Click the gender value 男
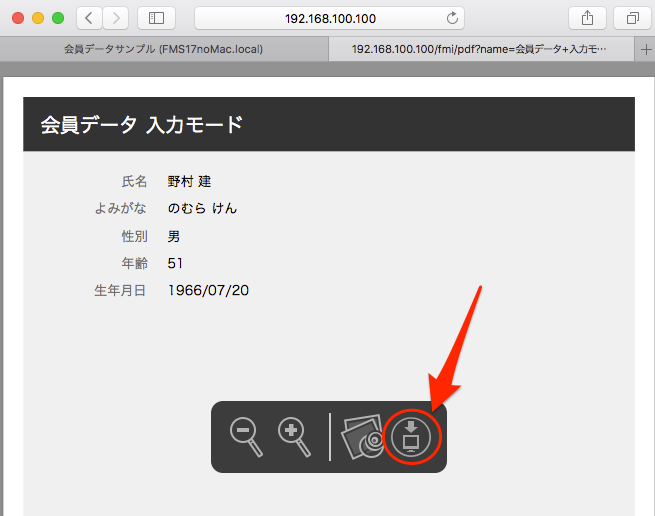Viewport: 655px width, 516px height. pyautogui.click(x=174, y=236)
